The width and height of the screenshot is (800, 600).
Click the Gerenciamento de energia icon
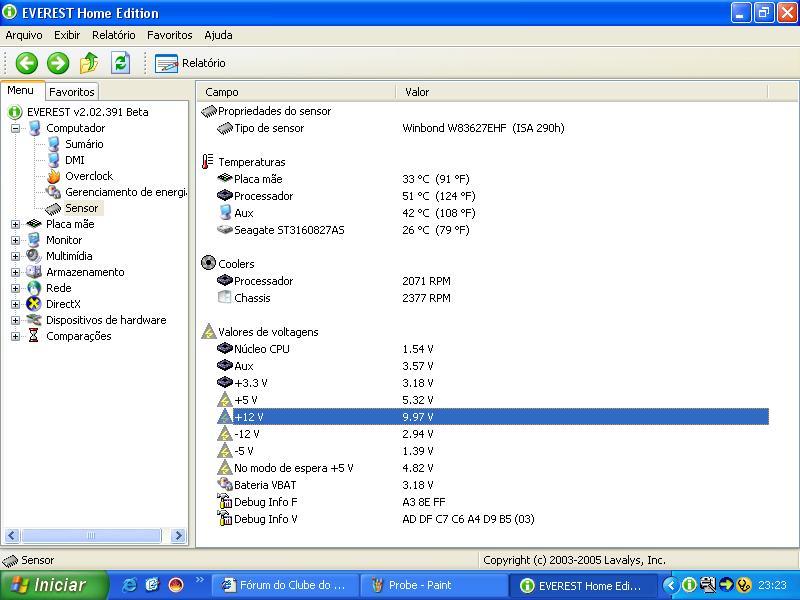[x=53, y=192]
